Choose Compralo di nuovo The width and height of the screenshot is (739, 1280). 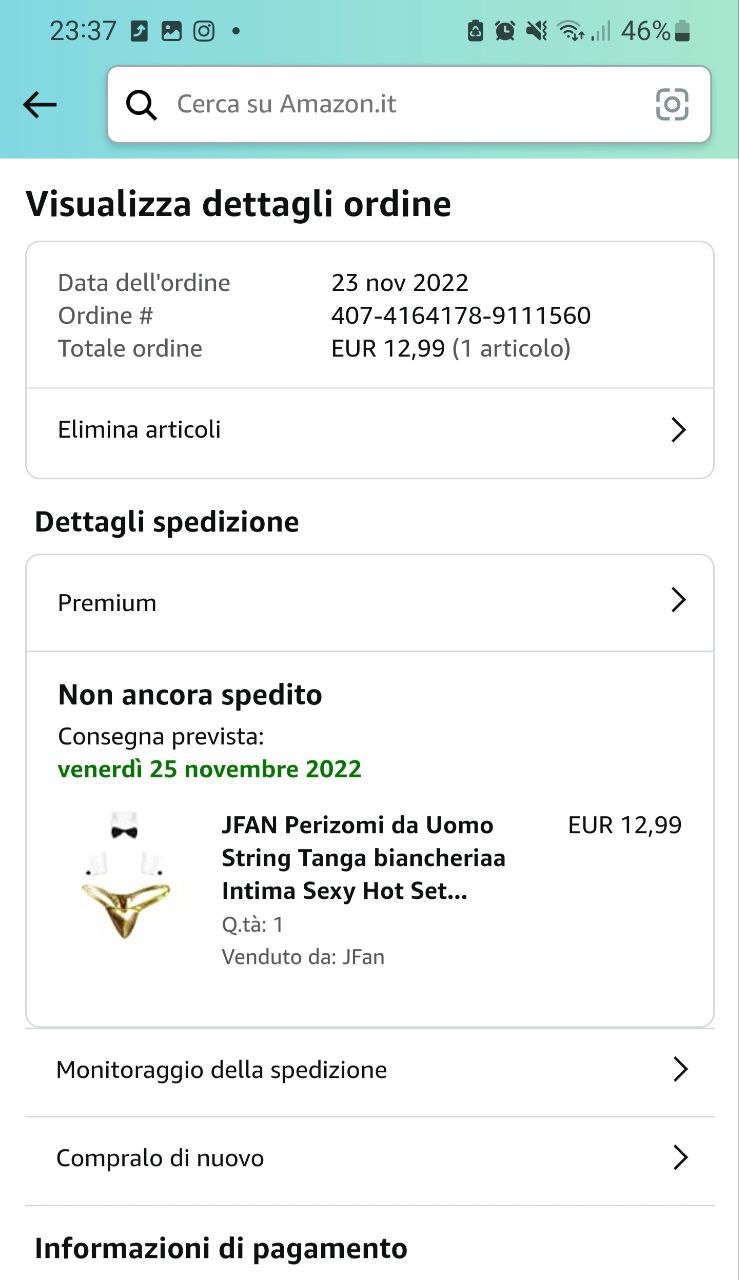(x=370, y=1158)
